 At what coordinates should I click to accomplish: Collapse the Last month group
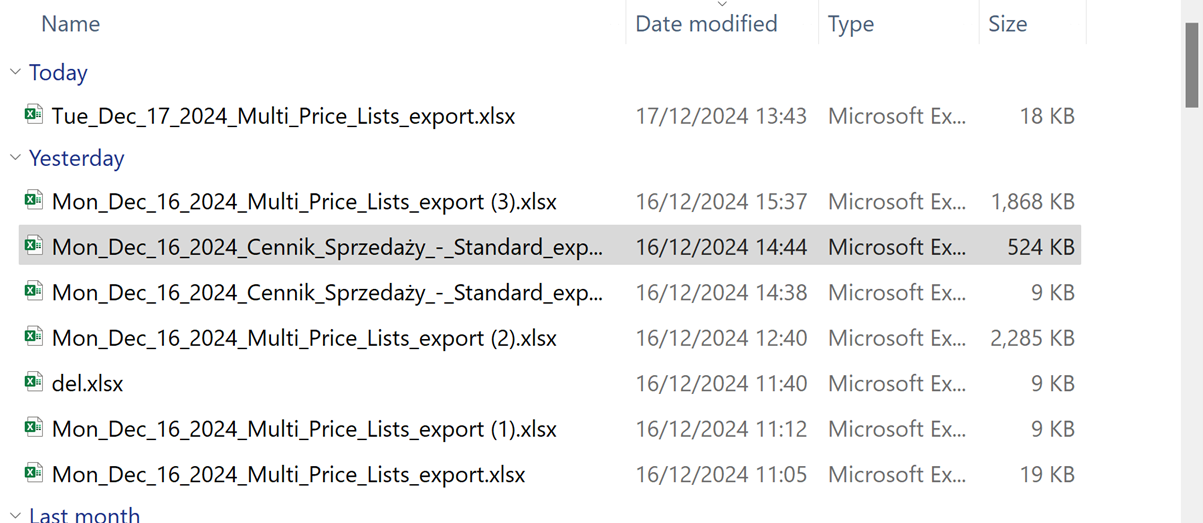(x=15, y=516)
